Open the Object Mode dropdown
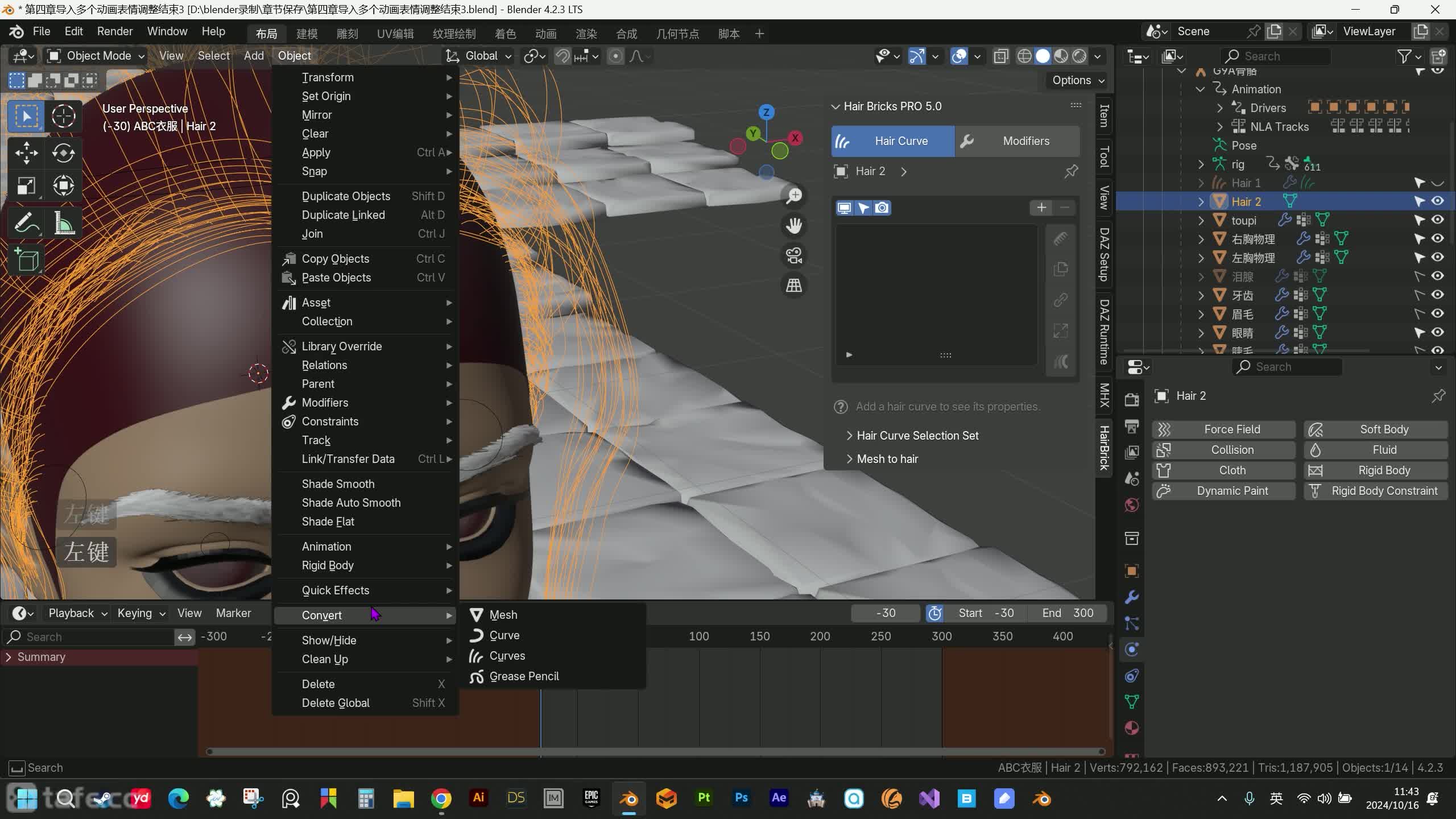 [x=96, y=56]
